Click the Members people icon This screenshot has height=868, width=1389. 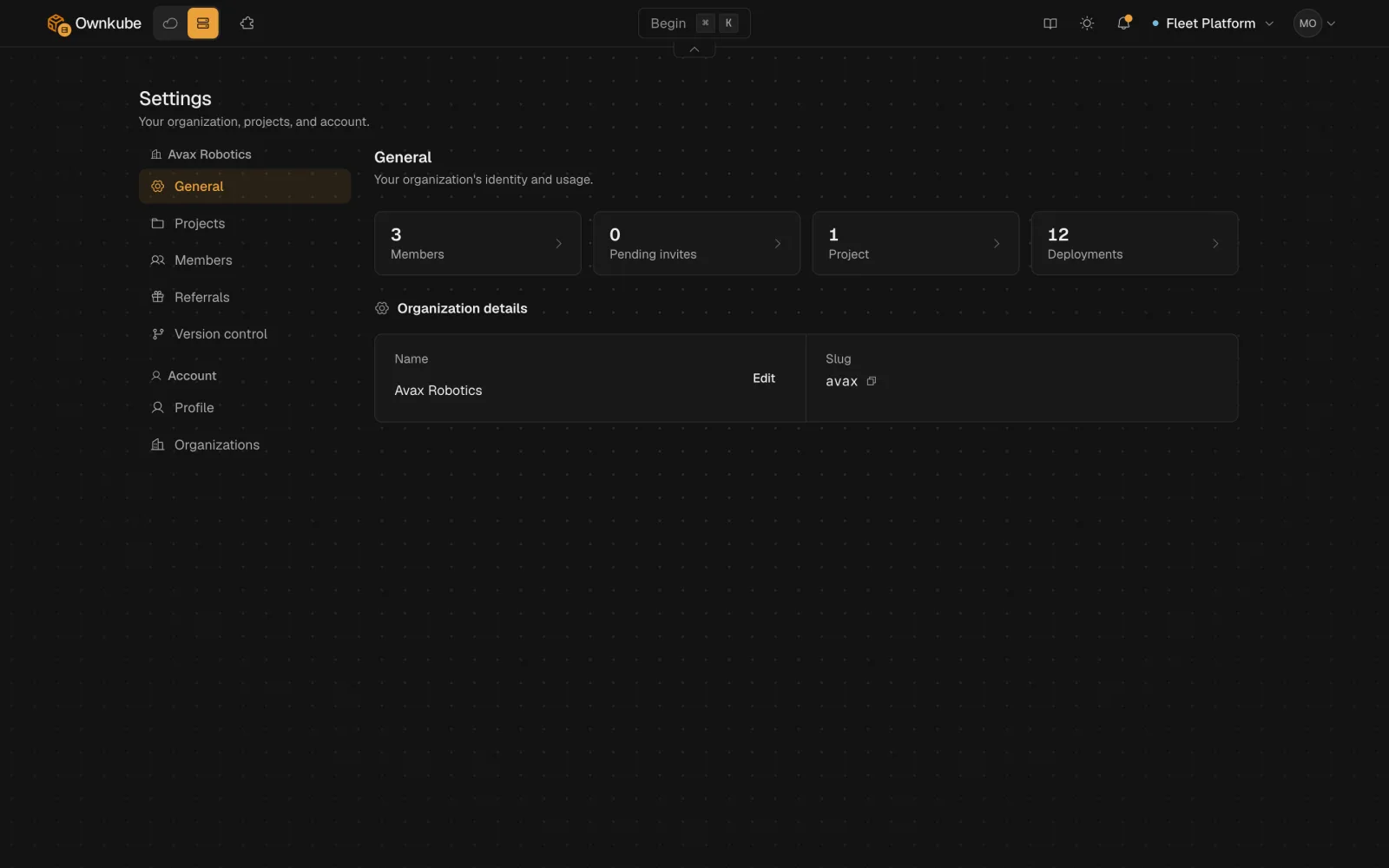click(x=158, y=260)
